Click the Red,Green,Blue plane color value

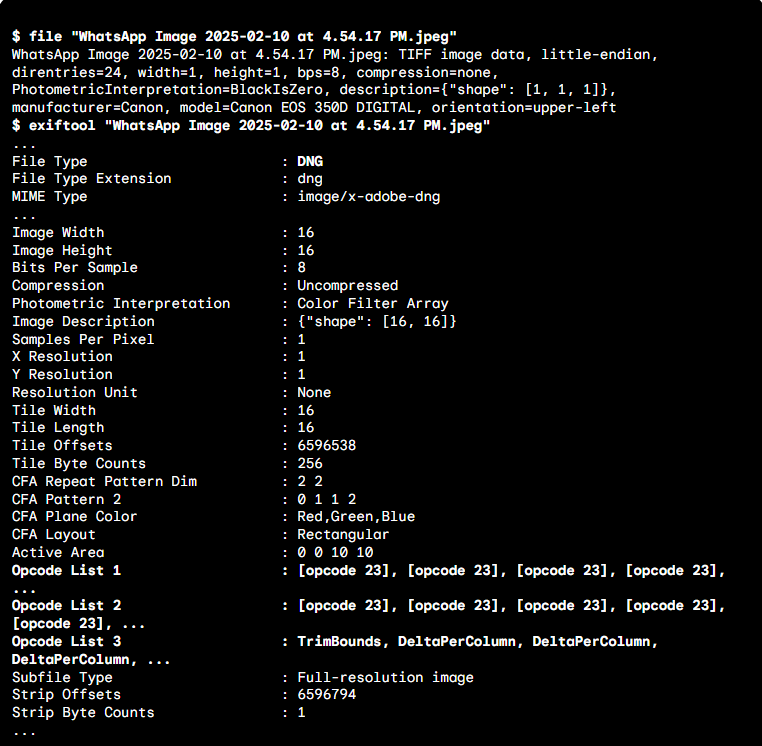click(355, 516)
